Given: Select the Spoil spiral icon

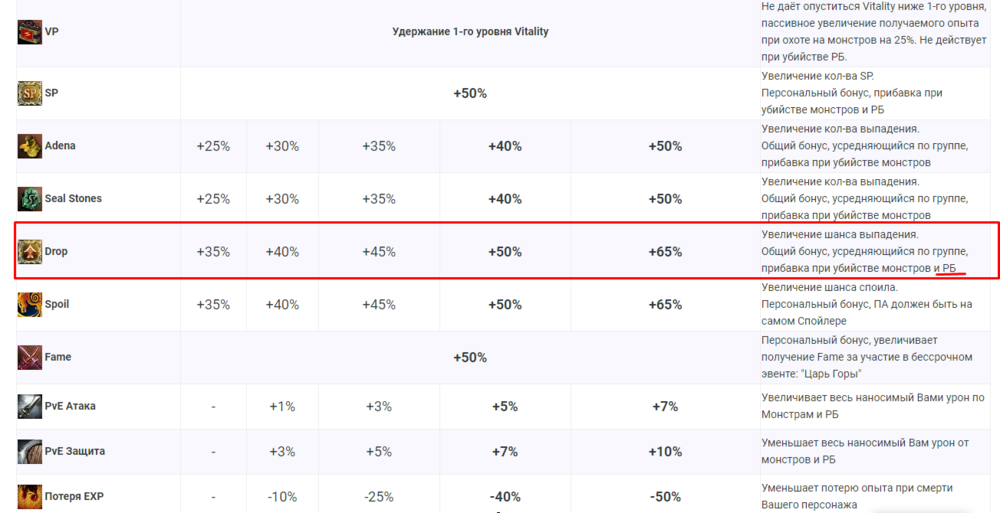Looking at the screenshot, I should pos(30,304).
